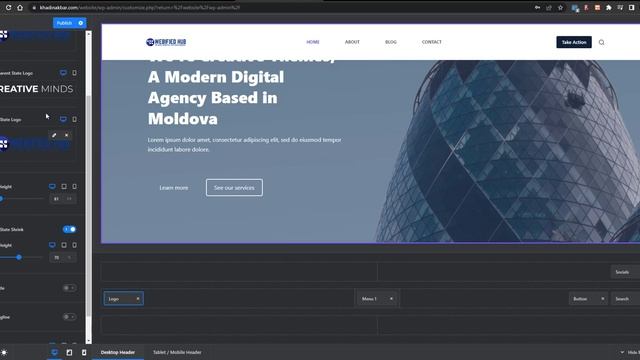
Task: Remove Button item from header builder
Action: (x=603, y=299)
